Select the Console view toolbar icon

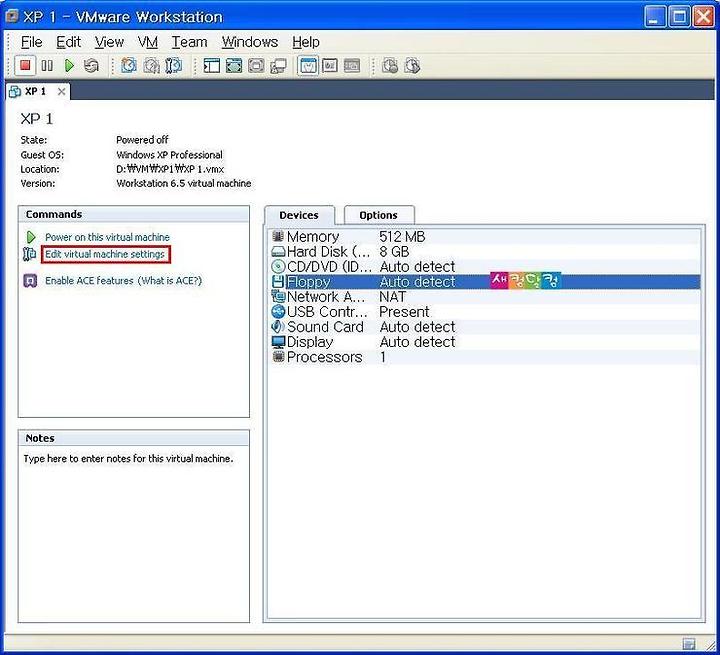(352, 66)
